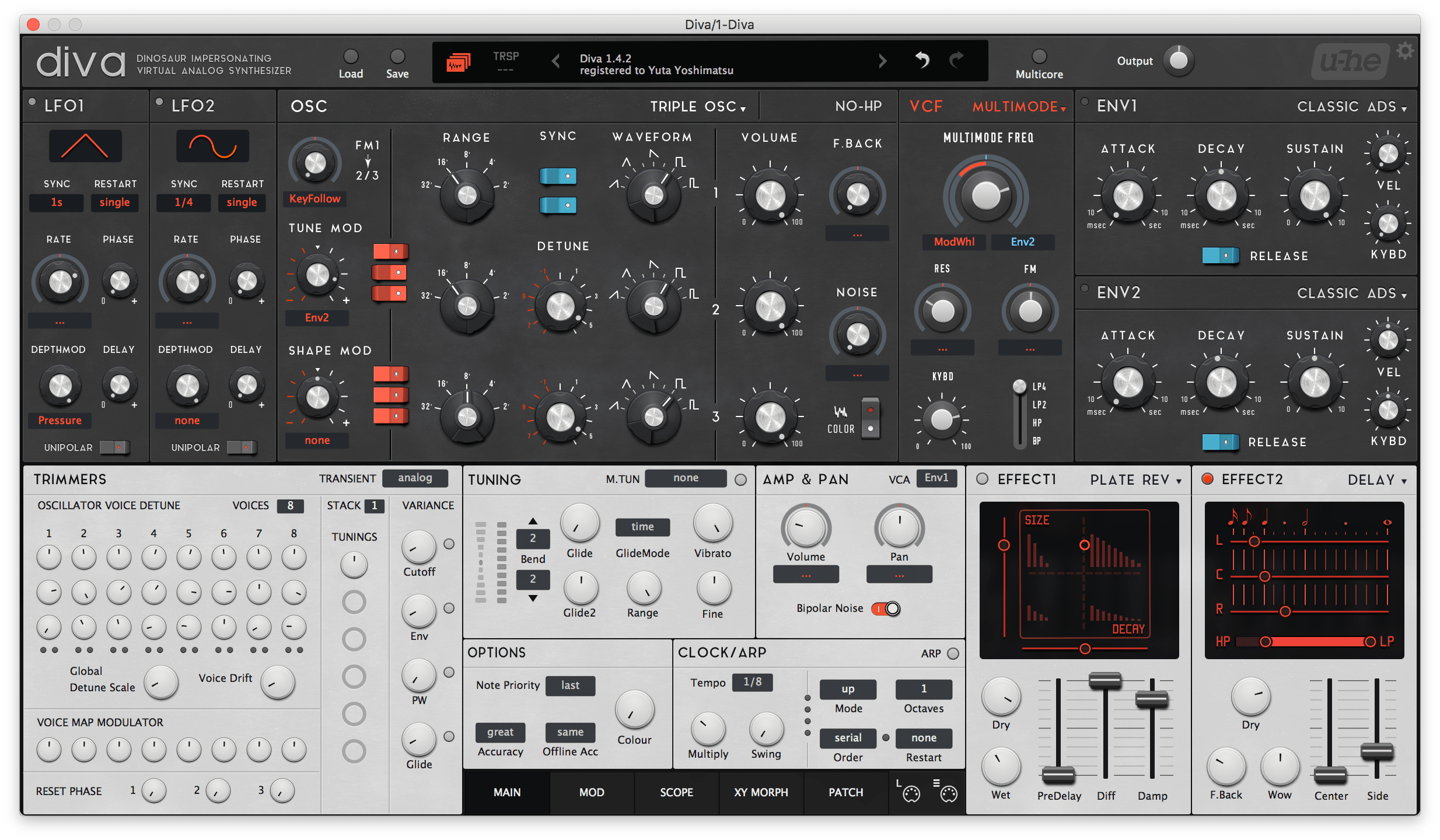
Task: Toggle the upper oscillator SYNC switch
Action: pyautogui.click(x=558, y=176)
